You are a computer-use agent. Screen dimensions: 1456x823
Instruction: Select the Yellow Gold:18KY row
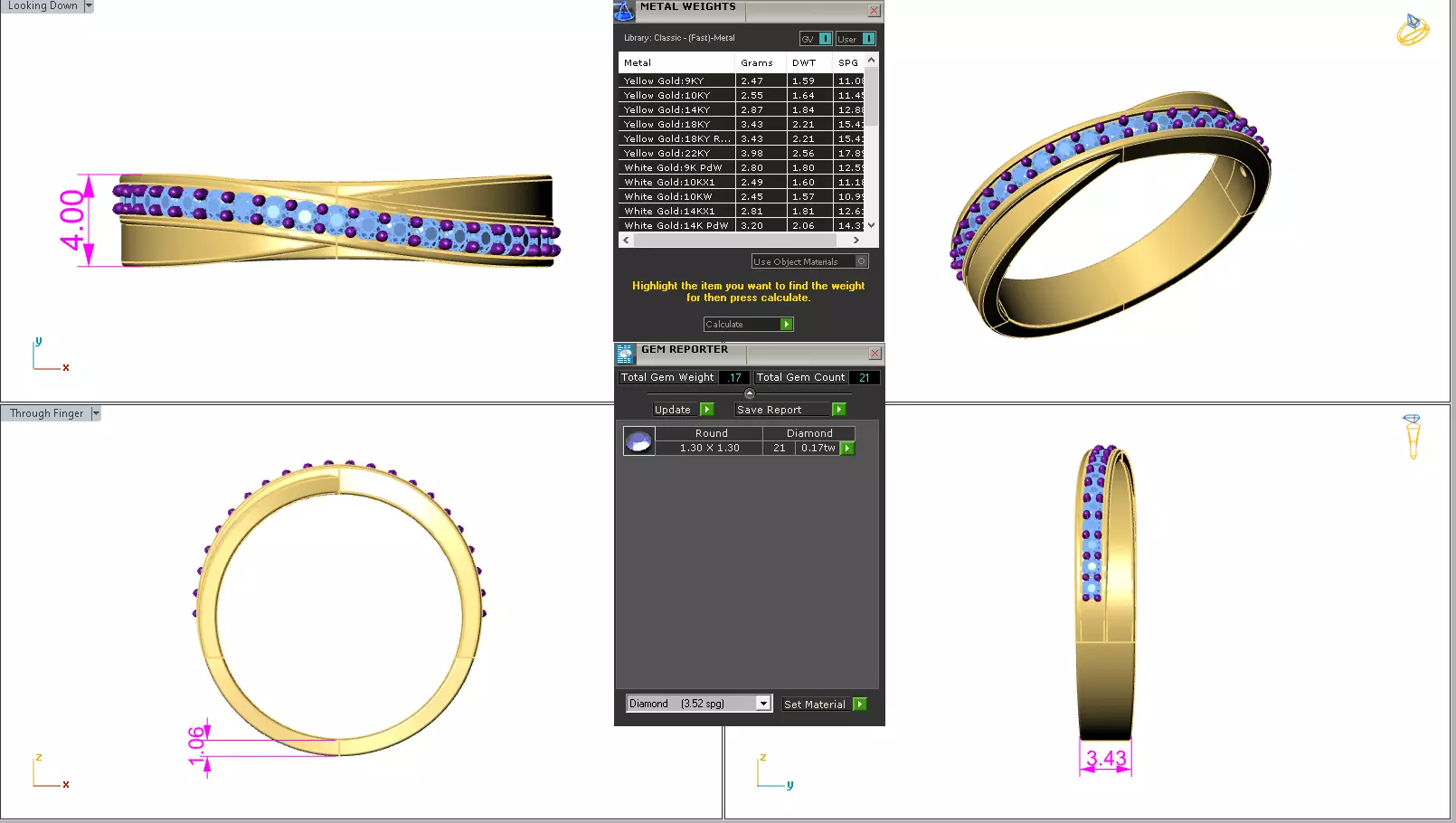pos(742,124)
